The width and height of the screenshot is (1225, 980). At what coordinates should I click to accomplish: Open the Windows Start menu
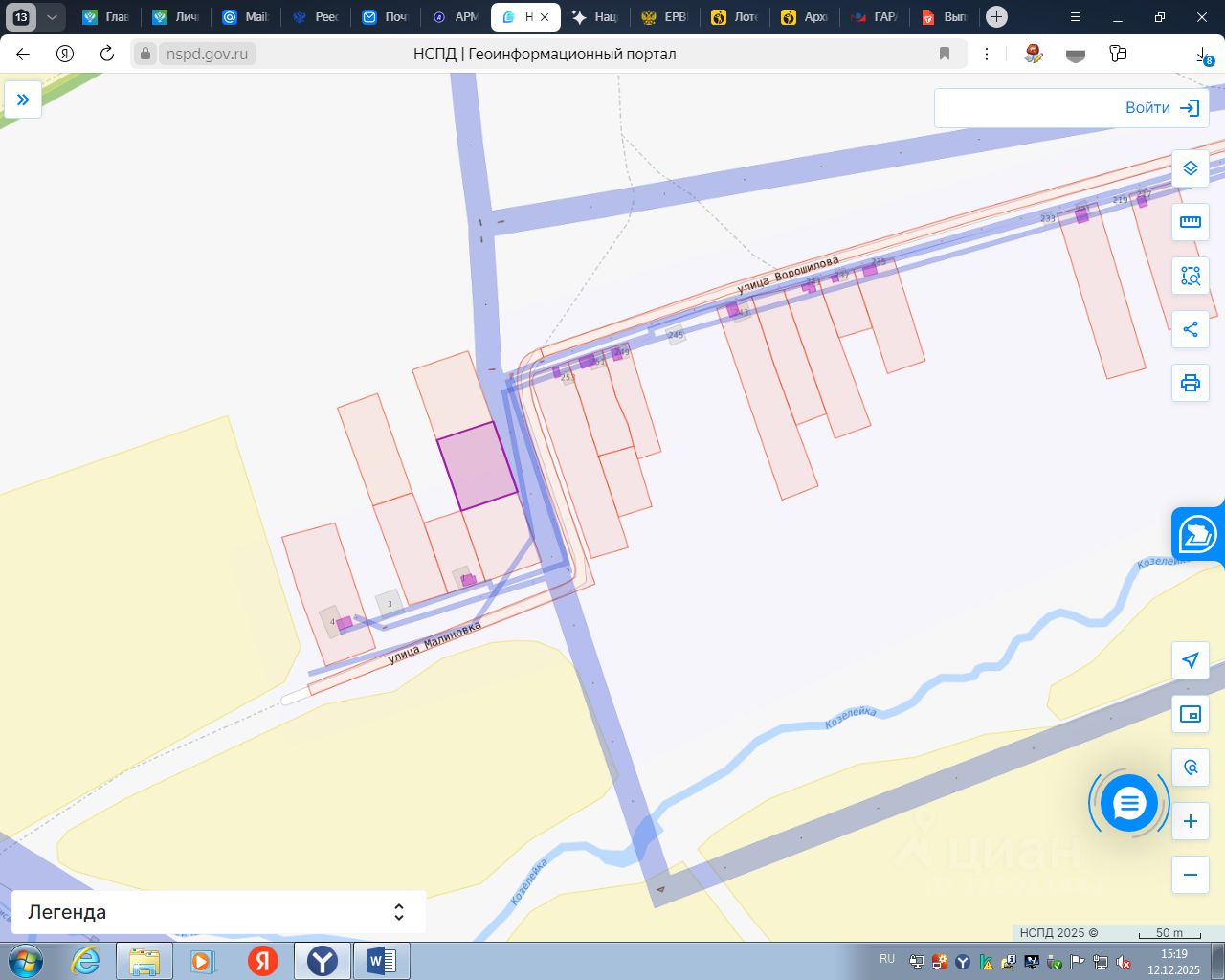click(25, 961)
